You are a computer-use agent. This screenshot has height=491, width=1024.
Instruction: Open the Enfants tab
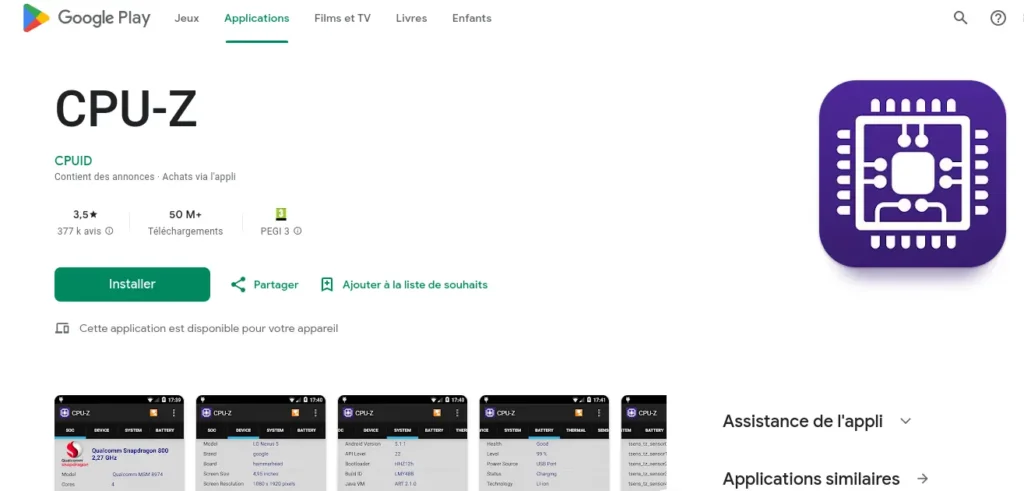tap(472, 18)
